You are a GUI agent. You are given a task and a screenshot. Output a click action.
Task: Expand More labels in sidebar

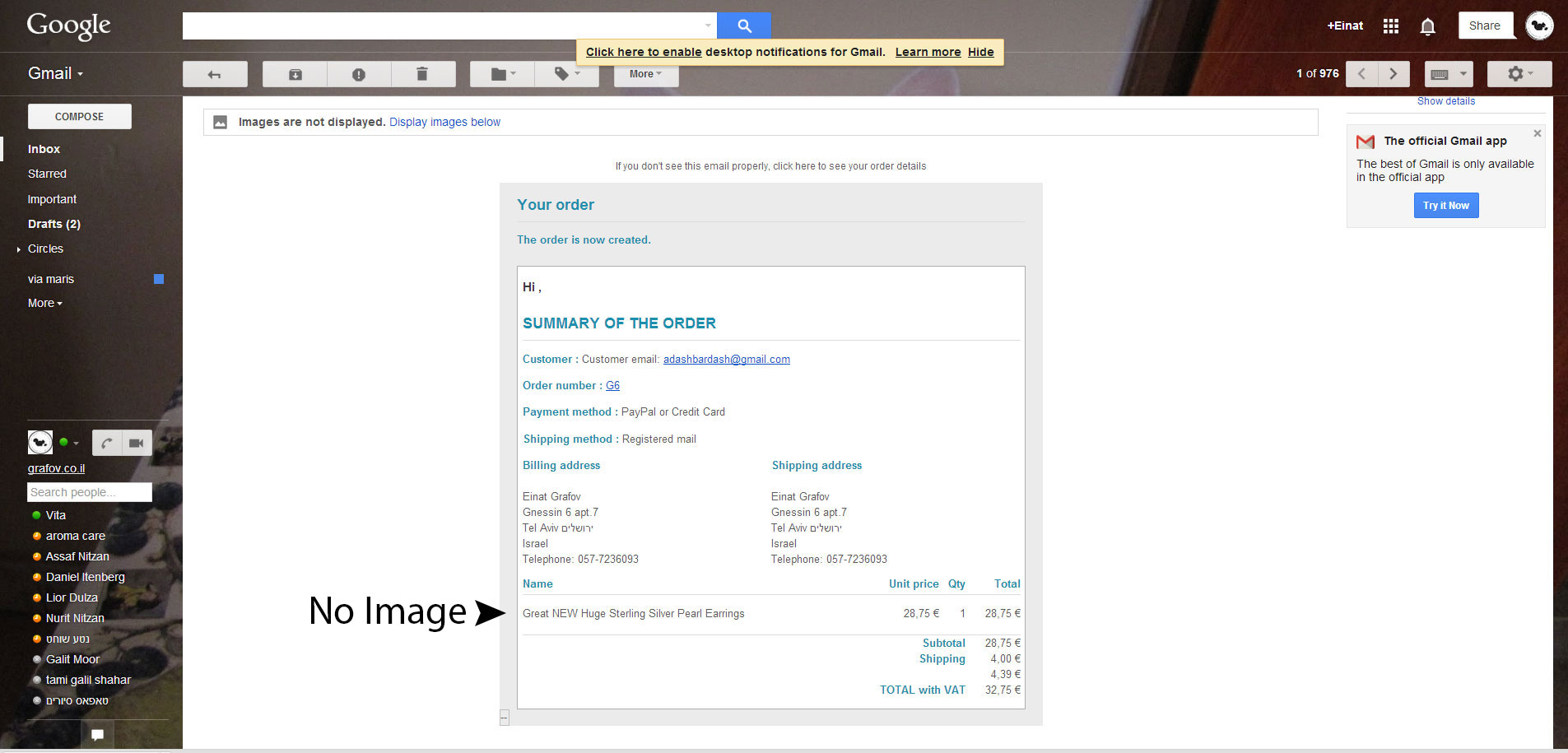tap(45, 303)
